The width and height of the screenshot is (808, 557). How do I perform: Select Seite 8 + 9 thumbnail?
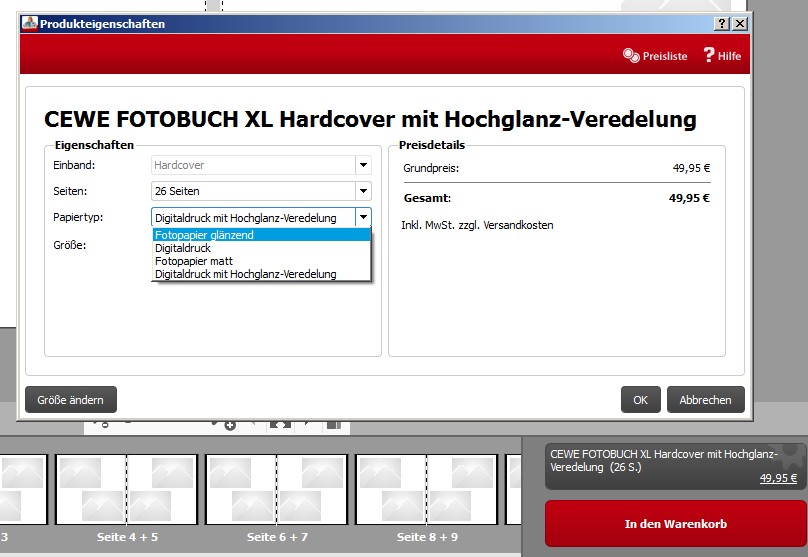point(427,490)
